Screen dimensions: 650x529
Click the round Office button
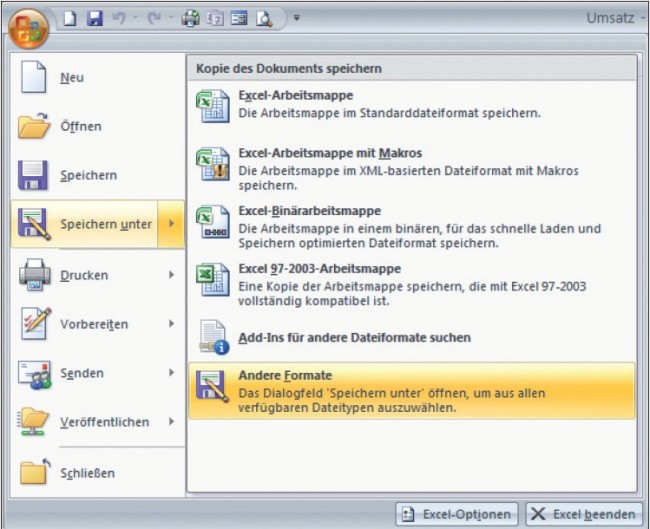click(28, 29)
